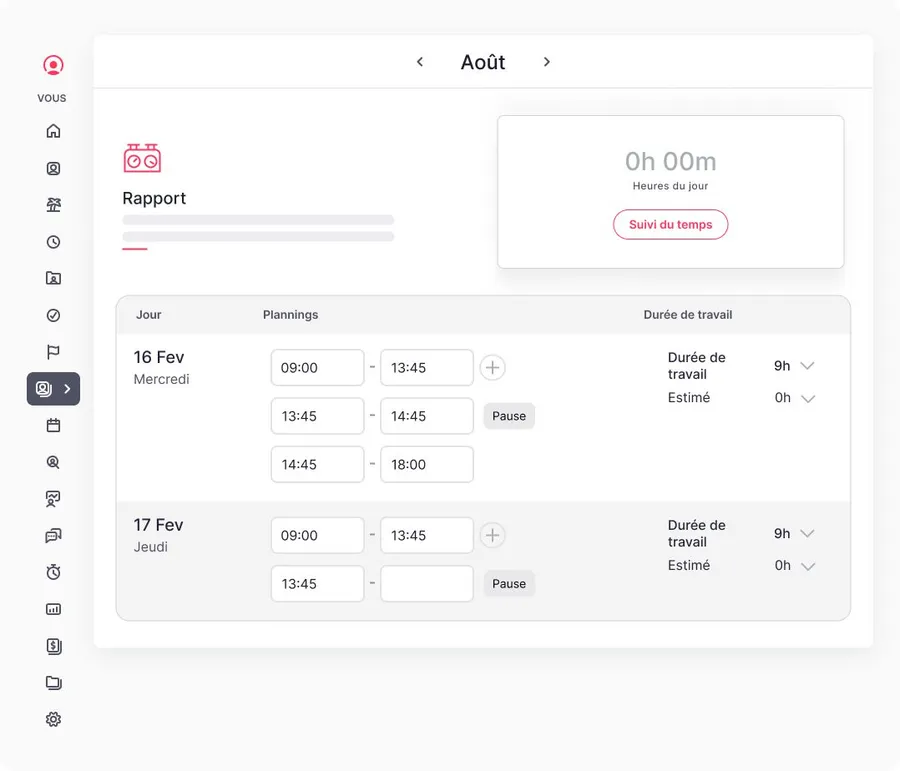Click the 17 Fev date label

158,525
